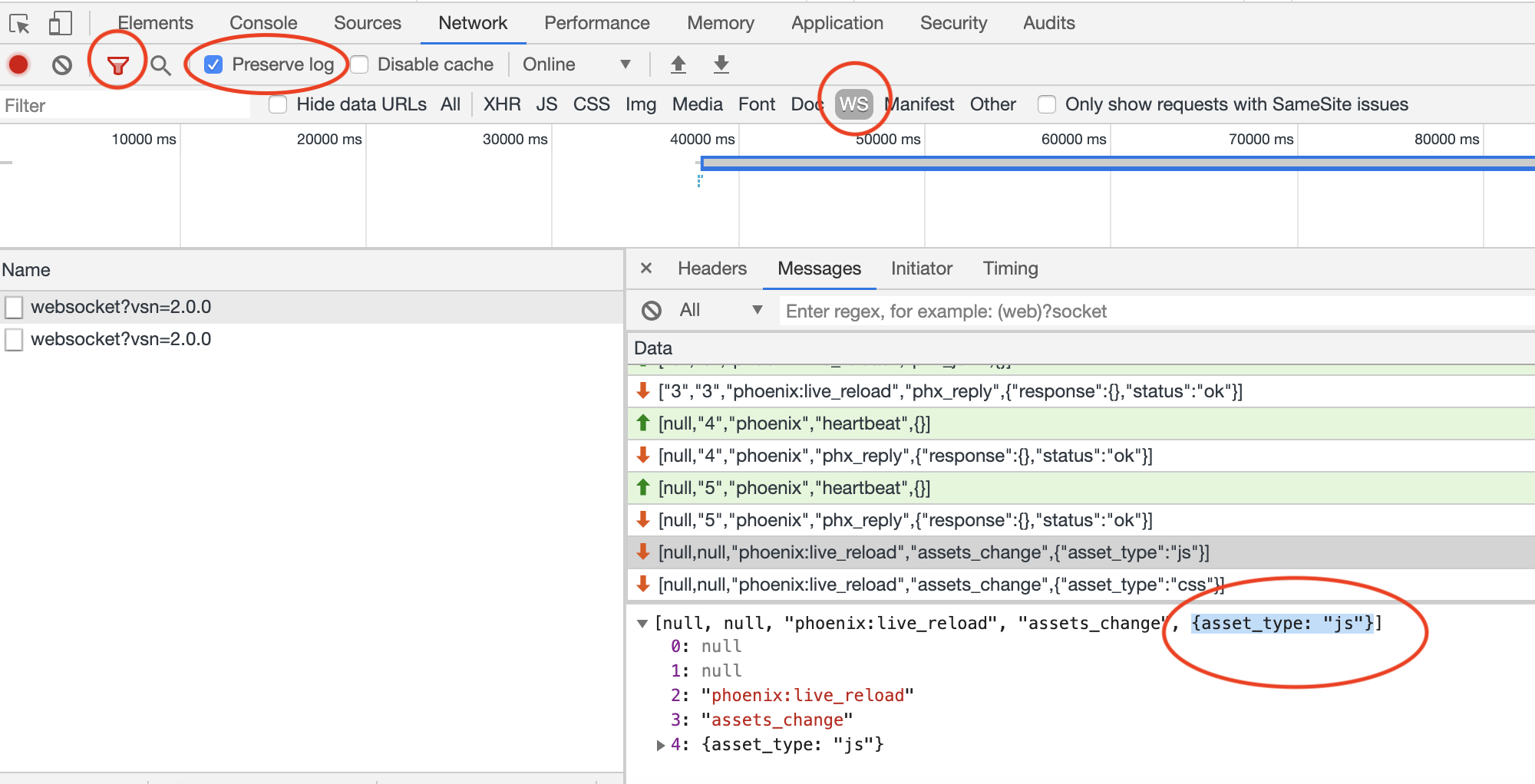1535x784 pixels.
Task: Open the Sources tab
Action: [367, 23]
